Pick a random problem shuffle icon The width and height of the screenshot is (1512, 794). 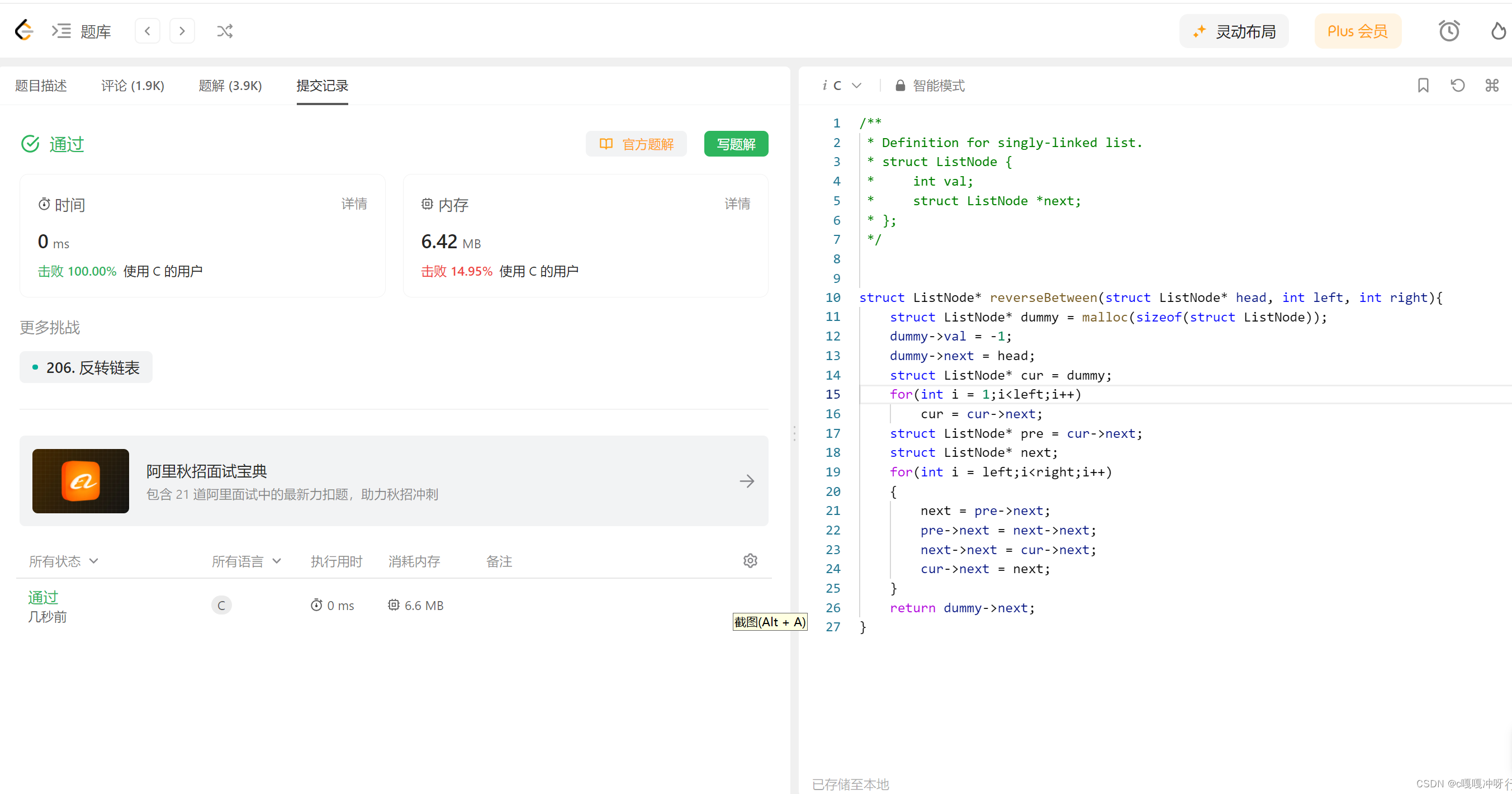(225, 31)
